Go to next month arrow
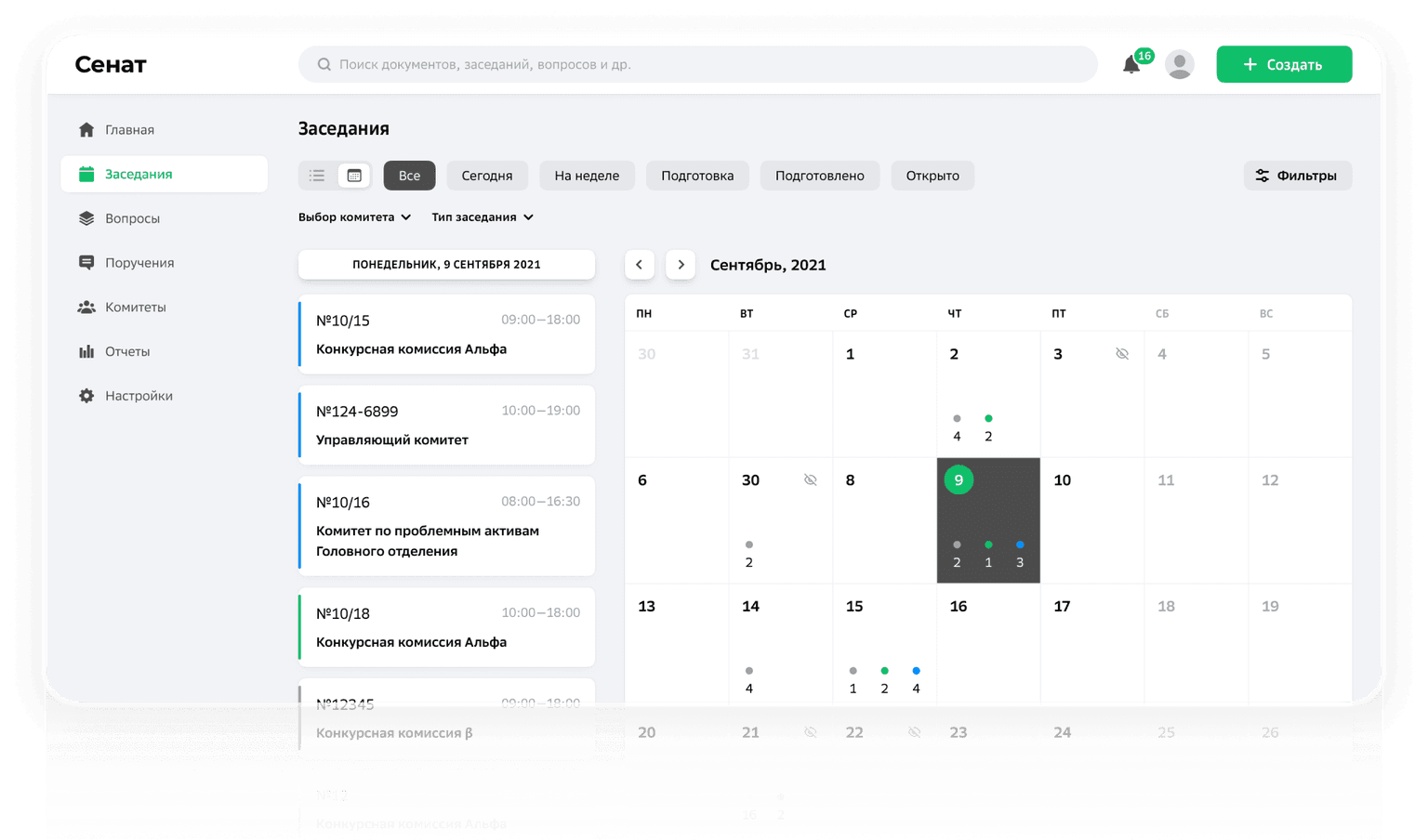1428x840 pixels. point(681,265)
